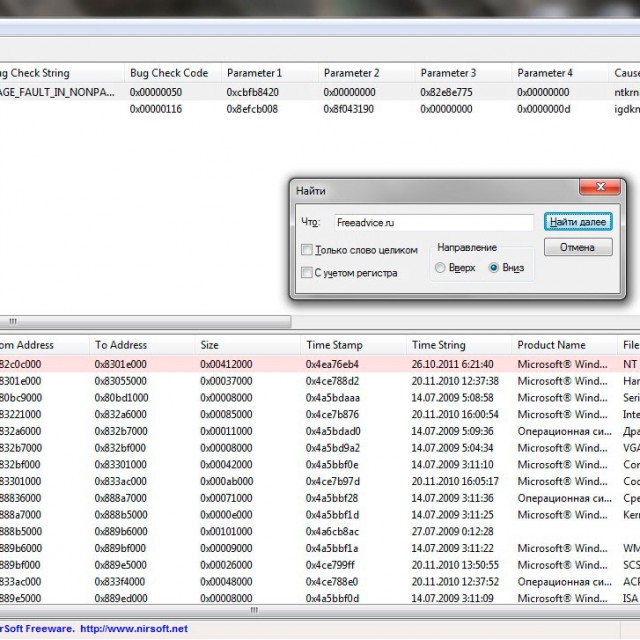Click the Parameter 1 column header
The image size is (640, 640).
(x=254, y=73)
